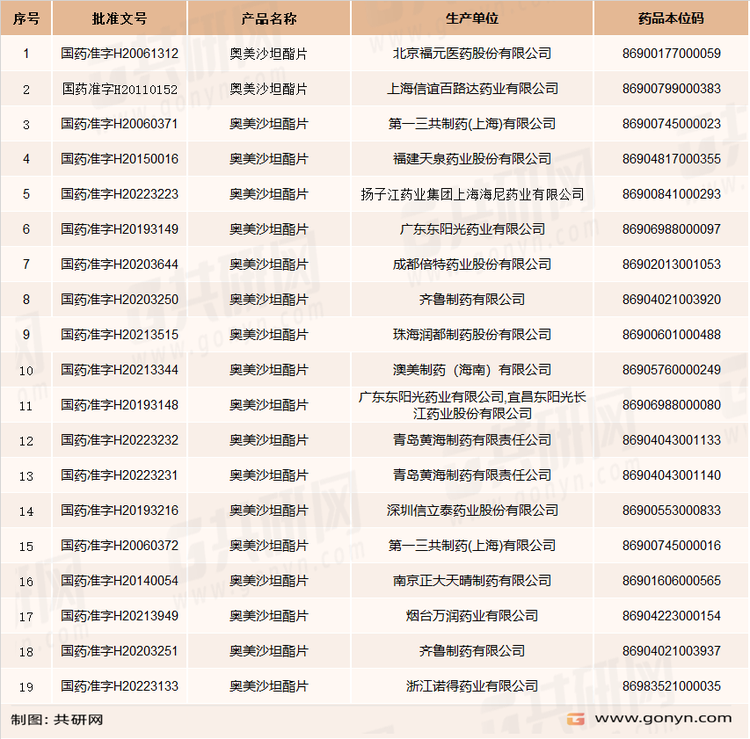750x739 pixels.
Task: Select drug code 86906988000097
Action: click(671, 229)
